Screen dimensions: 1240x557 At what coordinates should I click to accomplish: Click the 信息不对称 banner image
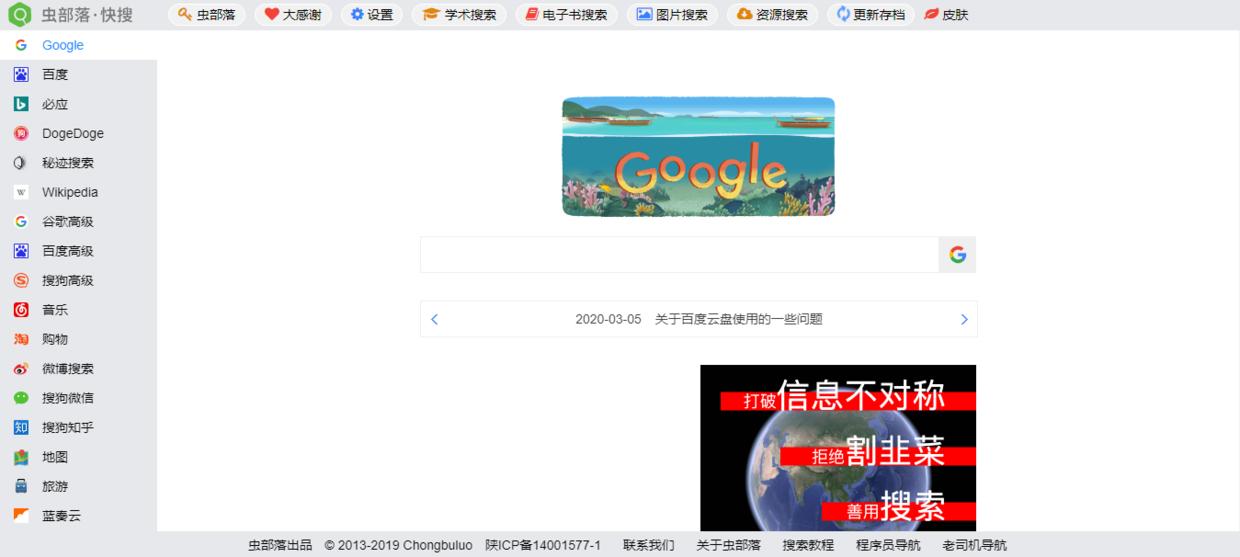click(838, 448)
